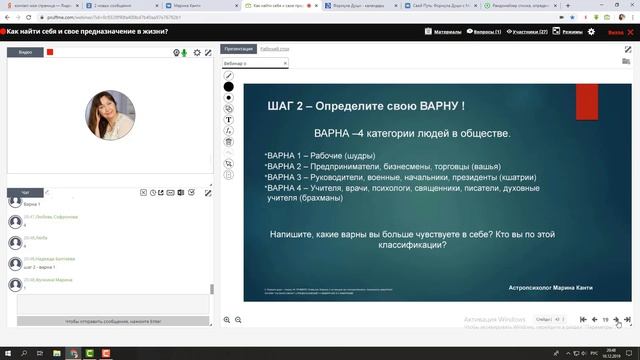Click the chat book-style icon
The width and height of the screenshot is (640, 360).
tap(181, 192)
